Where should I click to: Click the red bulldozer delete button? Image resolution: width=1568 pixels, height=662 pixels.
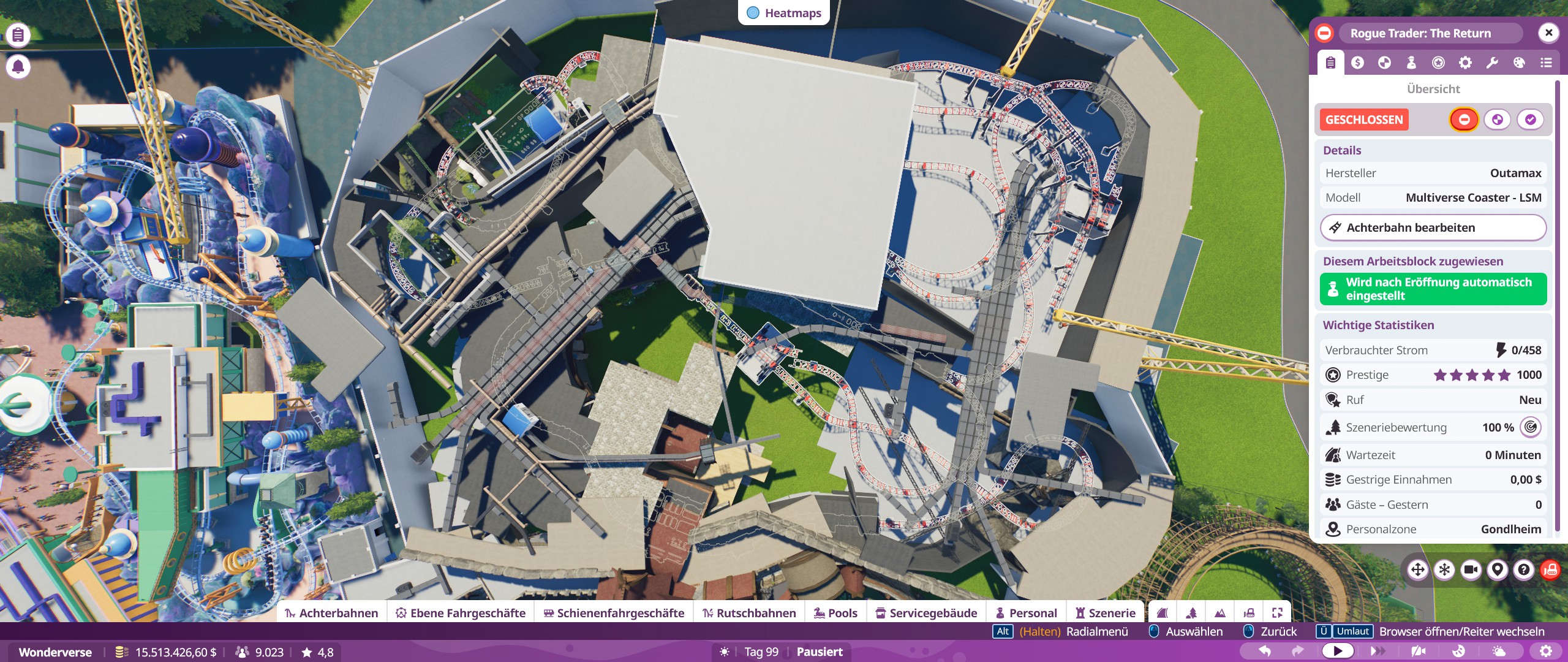(1550, 569)
